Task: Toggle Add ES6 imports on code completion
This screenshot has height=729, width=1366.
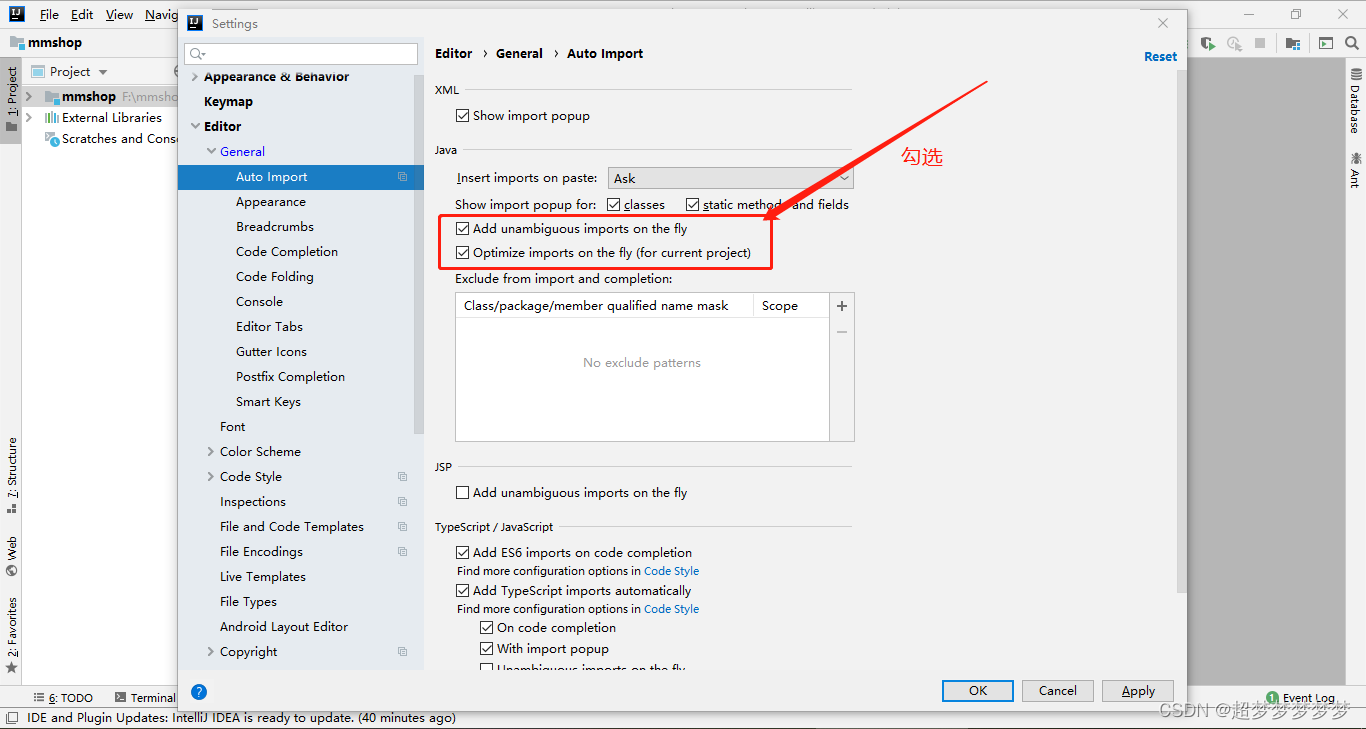Action: click(462, 553)
